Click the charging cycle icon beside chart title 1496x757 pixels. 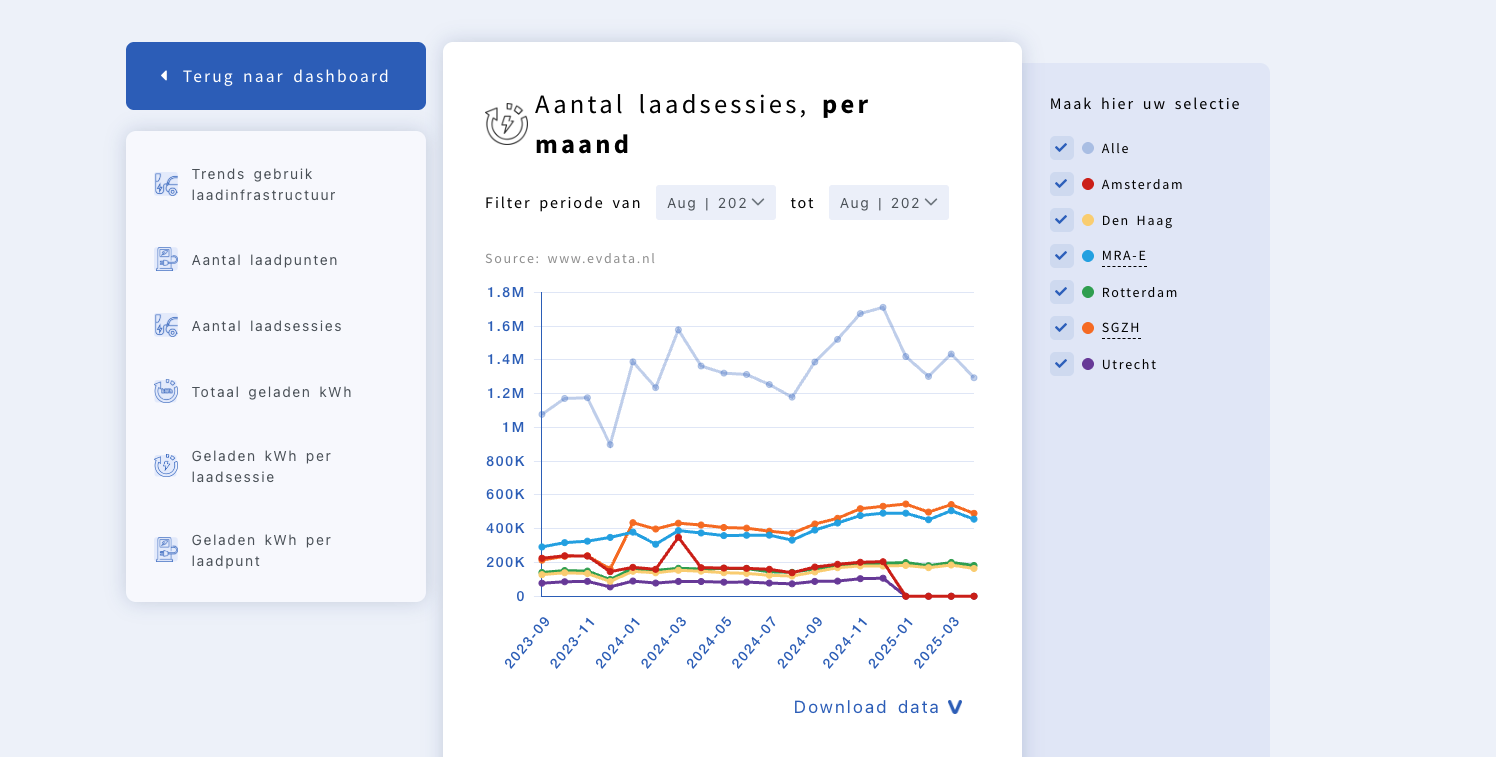(x=506, y=124)
